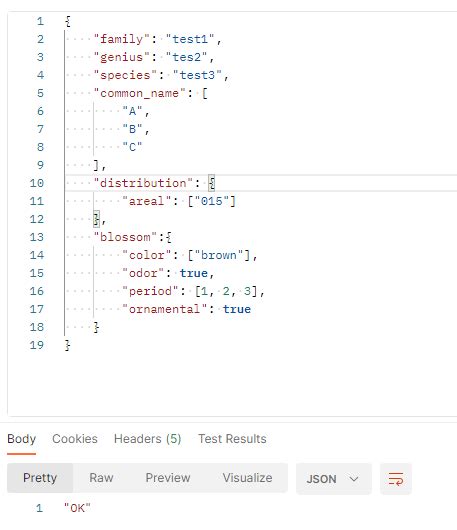The width and height of the screenshot is (457, 530).
Task: Open the Visualize view
Action: tap(247, 478)
